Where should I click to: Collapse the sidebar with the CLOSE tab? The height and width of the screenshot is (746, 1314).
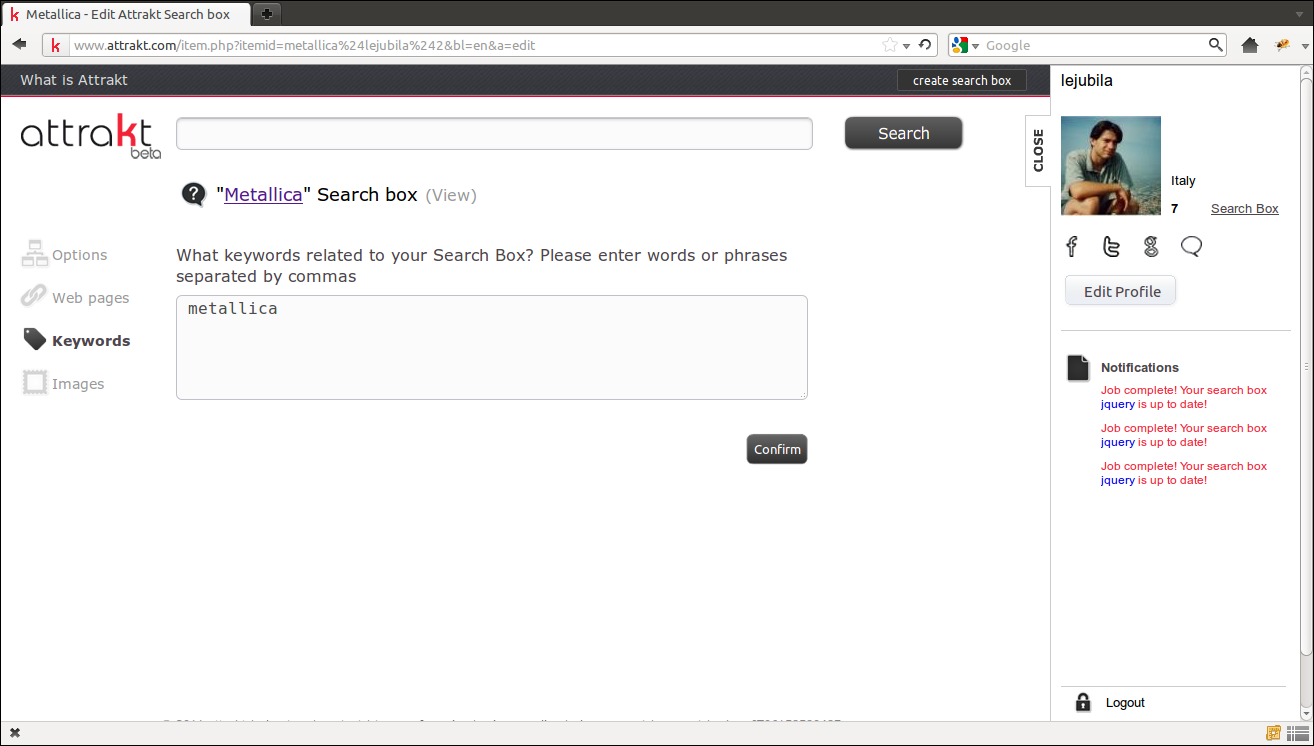[x=1038, y=150]
